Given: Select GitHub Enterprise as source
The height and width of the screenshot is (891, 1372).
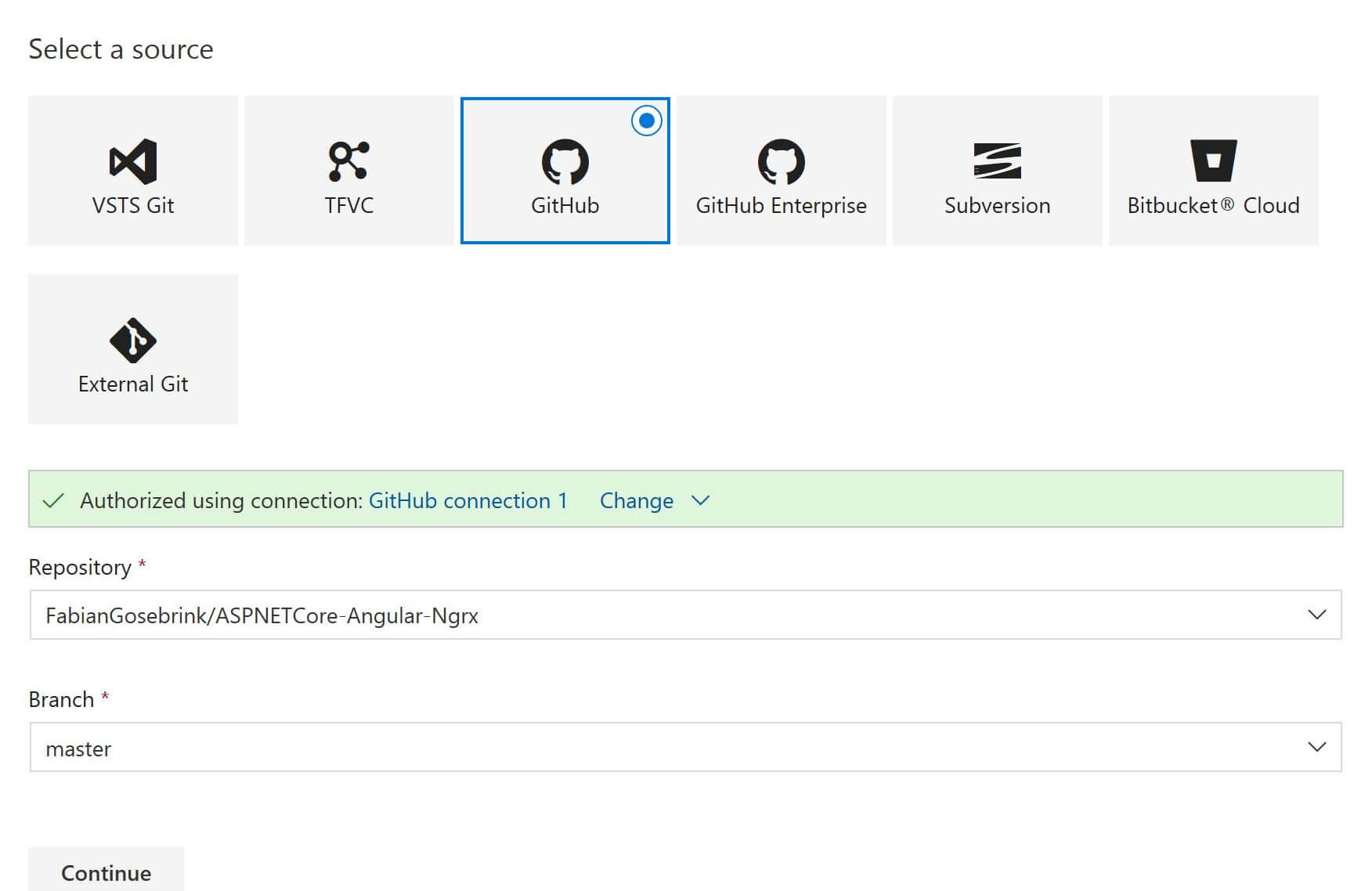Looking at the screenshot, I should [x=782, y=171].
